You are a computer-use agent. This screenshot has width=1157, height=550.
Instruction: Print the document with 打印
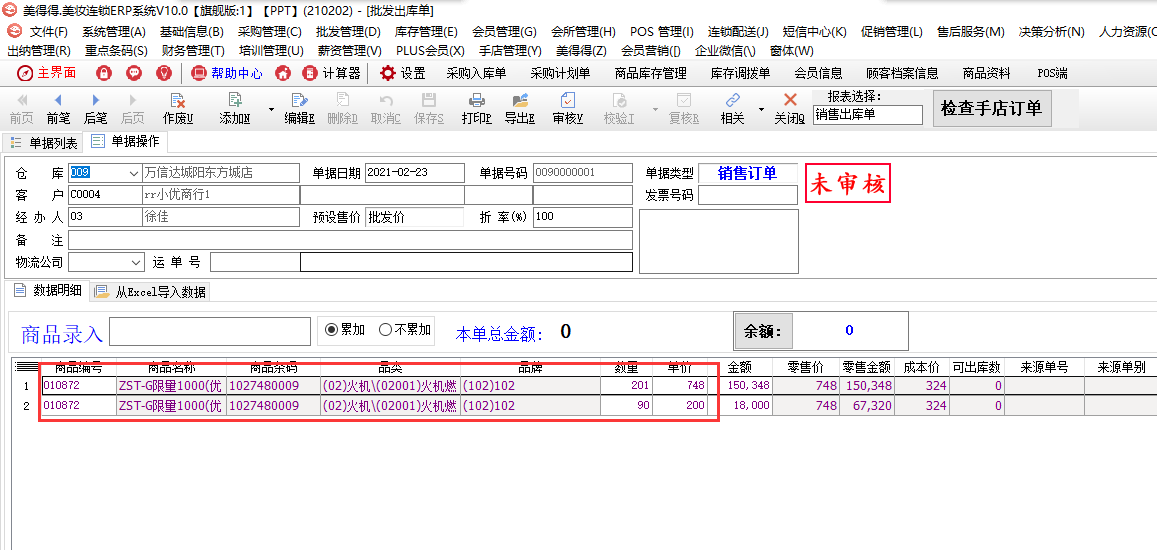coord(477,109)
